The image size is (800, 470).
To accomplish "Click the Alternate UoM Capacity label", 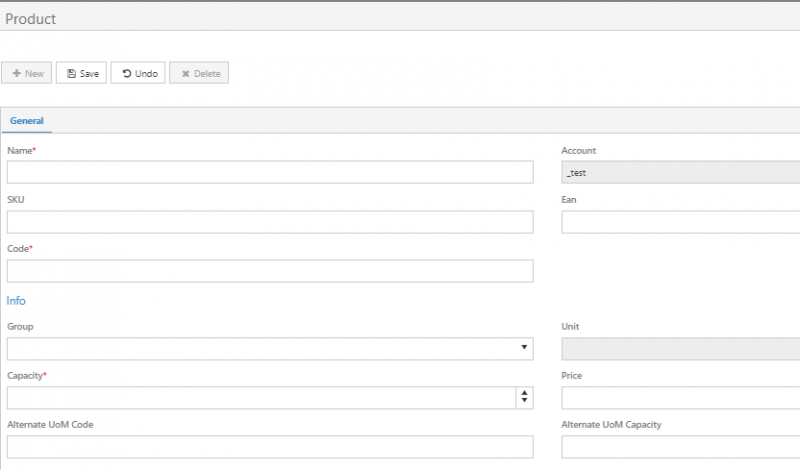I will coord(611,425).
